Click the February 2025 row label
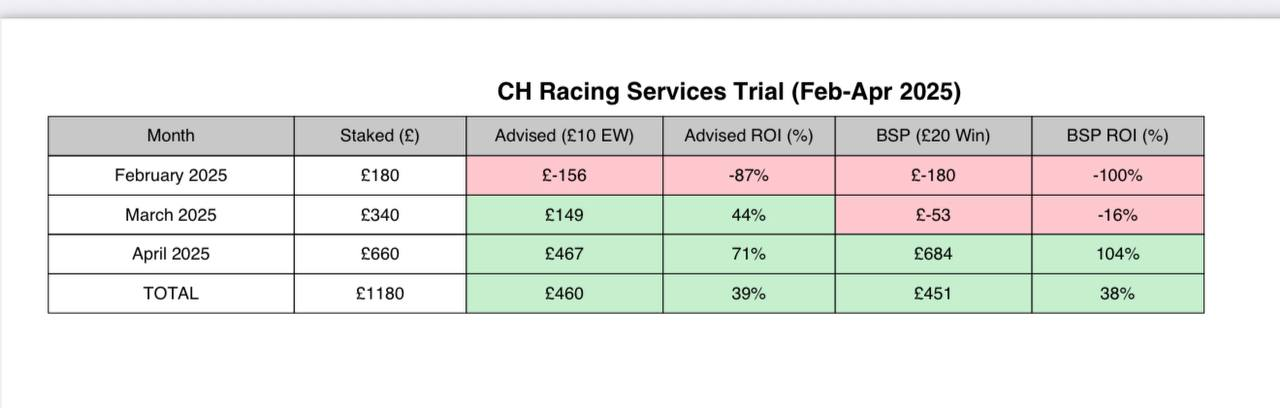 click(171, 175)
